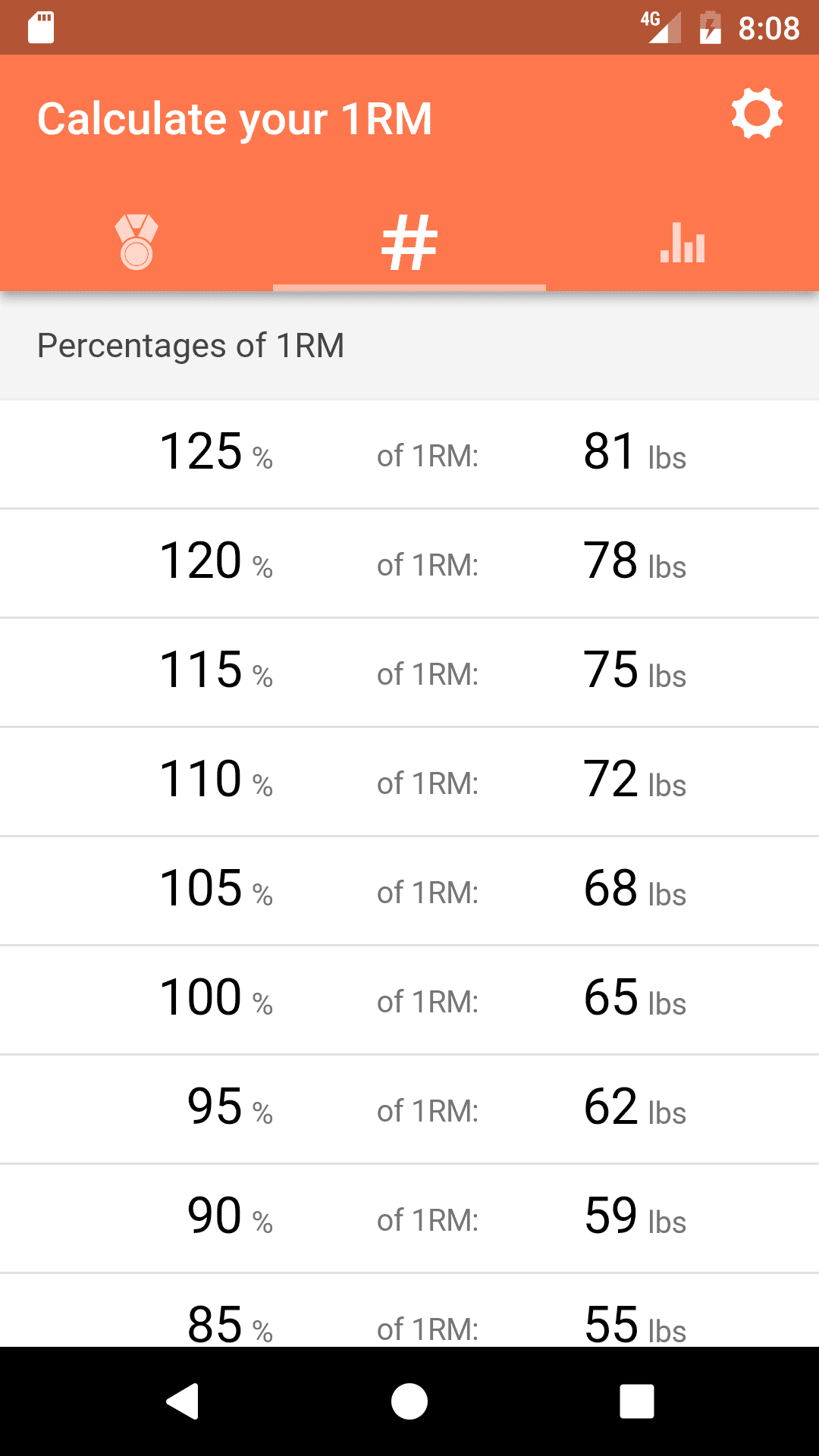Switch to the medal 1RM calculator tab

[x=136, y=242]
